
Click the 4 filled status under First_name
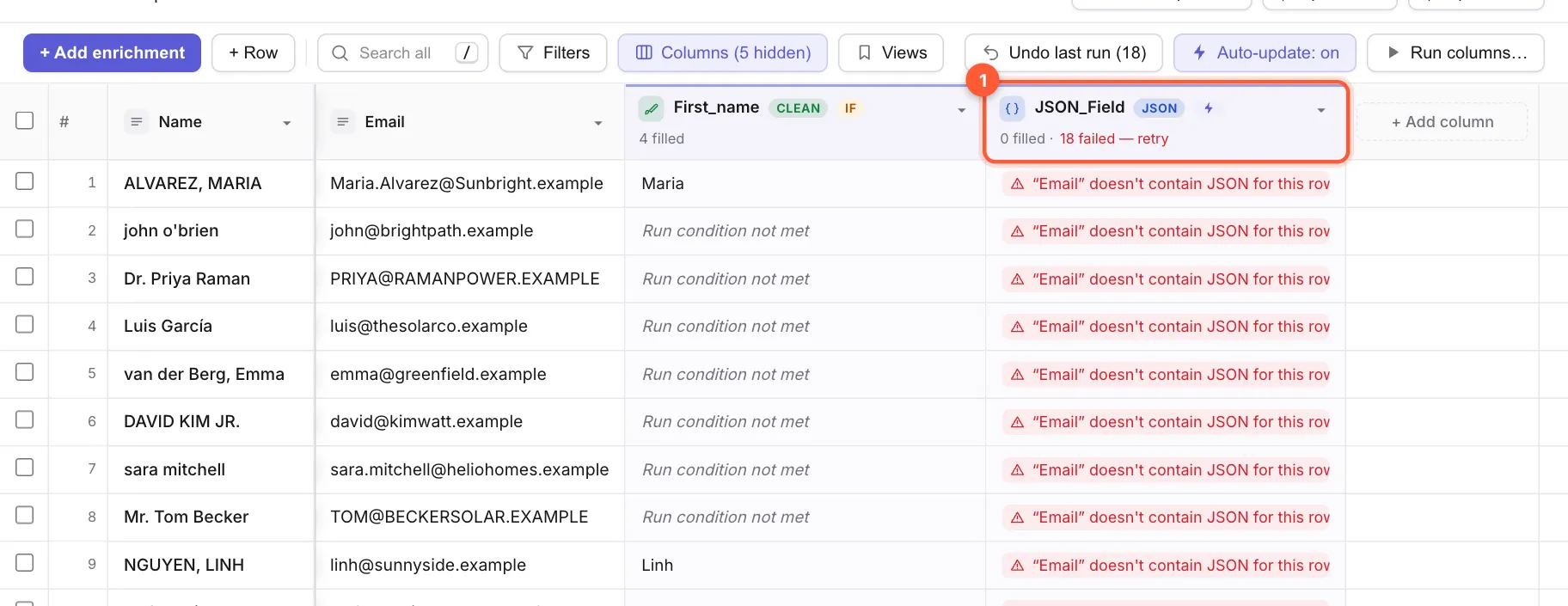point(662,138)
